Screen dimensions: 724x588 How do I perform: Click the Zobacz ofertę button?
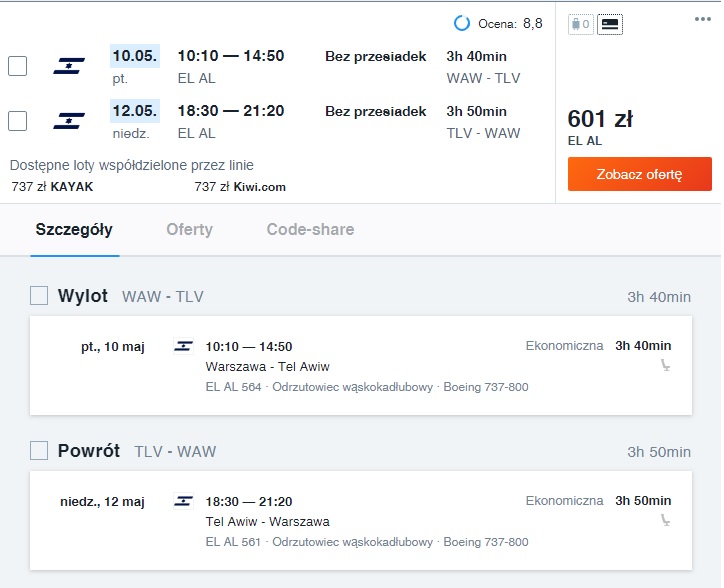tap(640, 174)
